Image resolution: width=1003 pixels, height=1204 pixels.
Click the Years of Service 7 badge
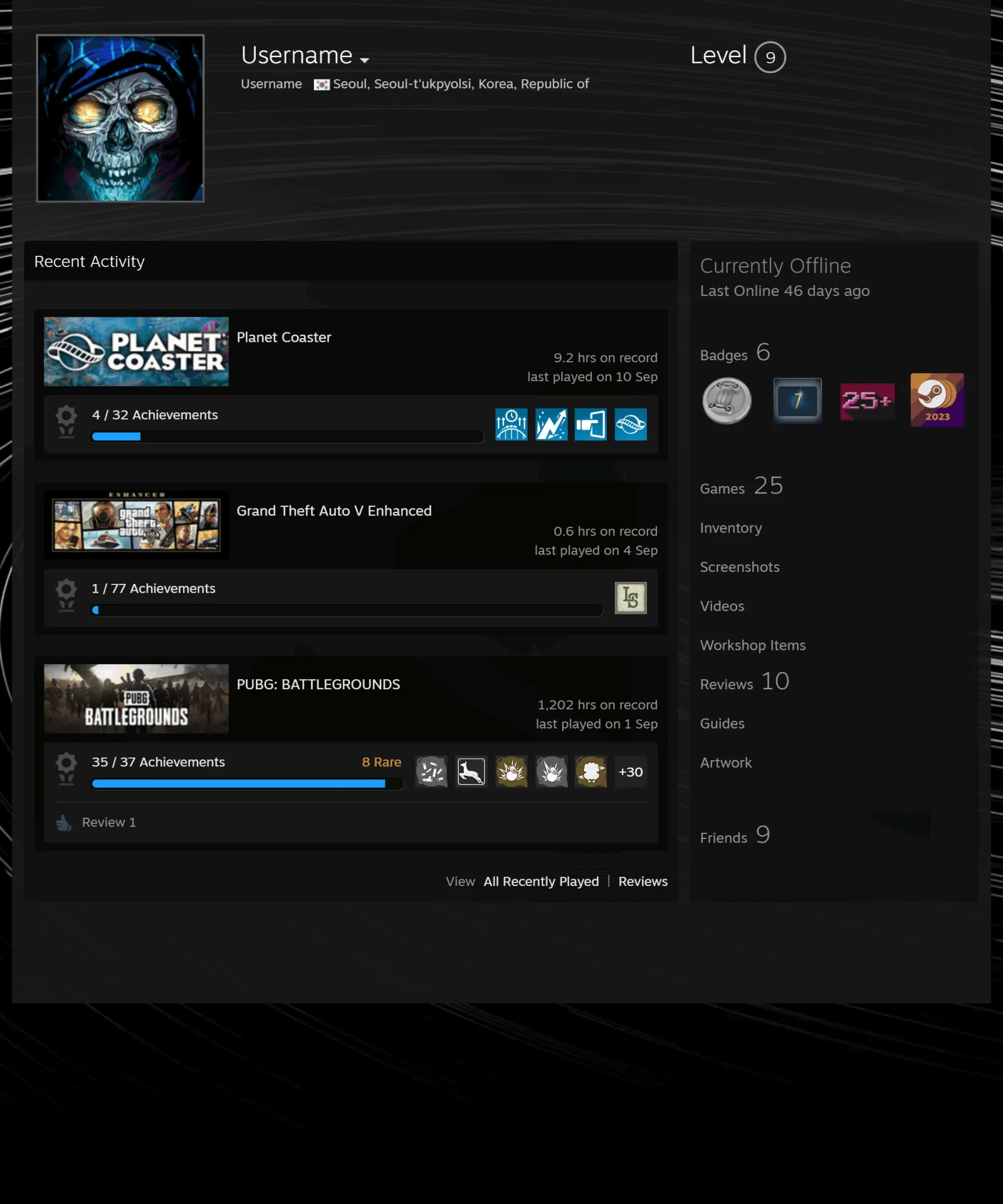797,400
